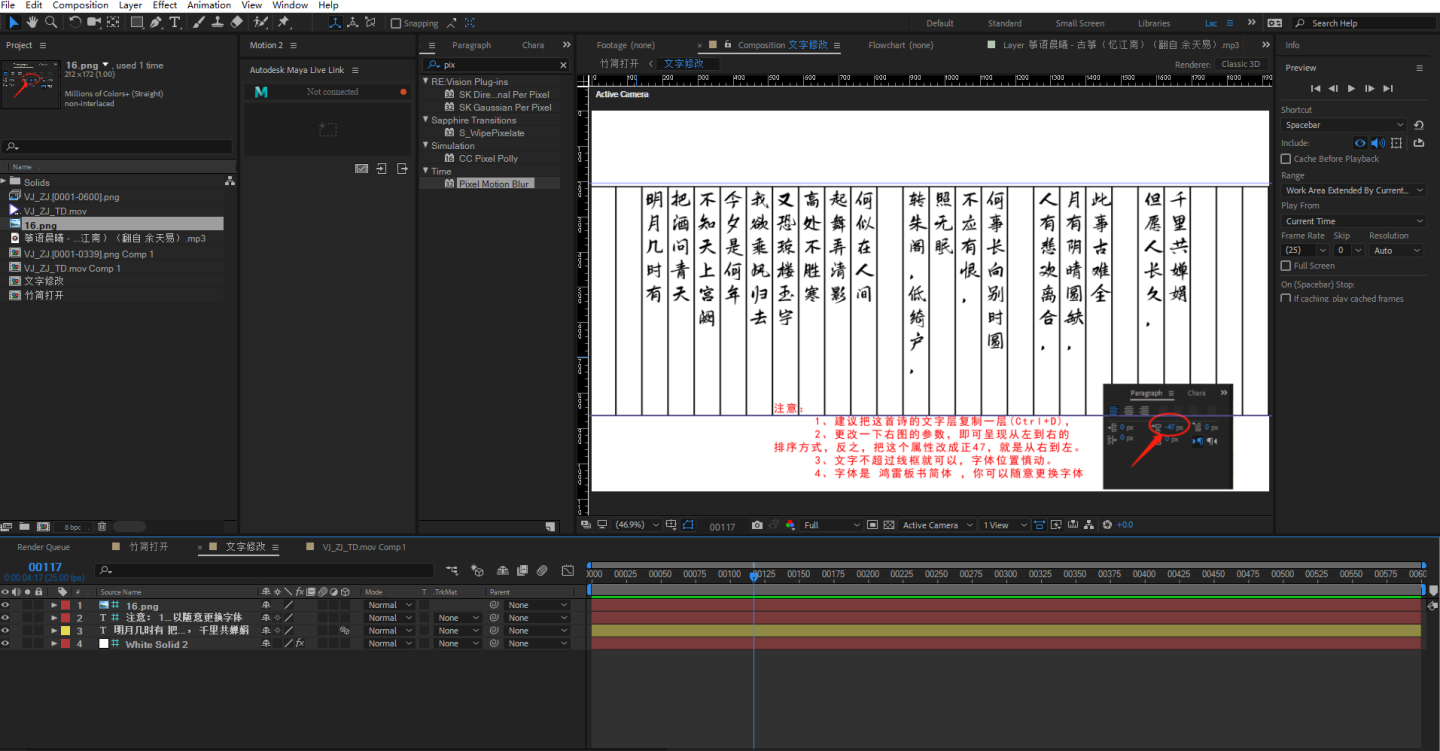Select the Brush tool

(x=198, y=22)
